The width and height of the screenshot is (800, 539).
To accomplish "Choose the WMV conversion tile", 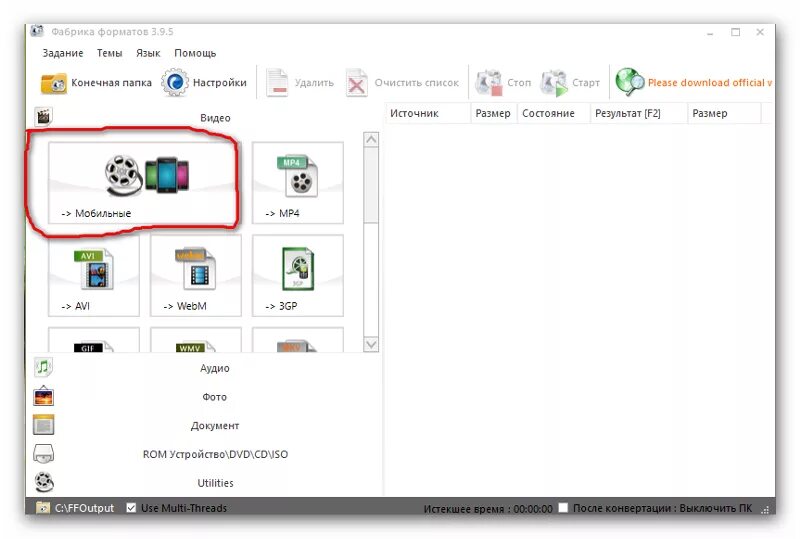I will (x=195, y=340).
